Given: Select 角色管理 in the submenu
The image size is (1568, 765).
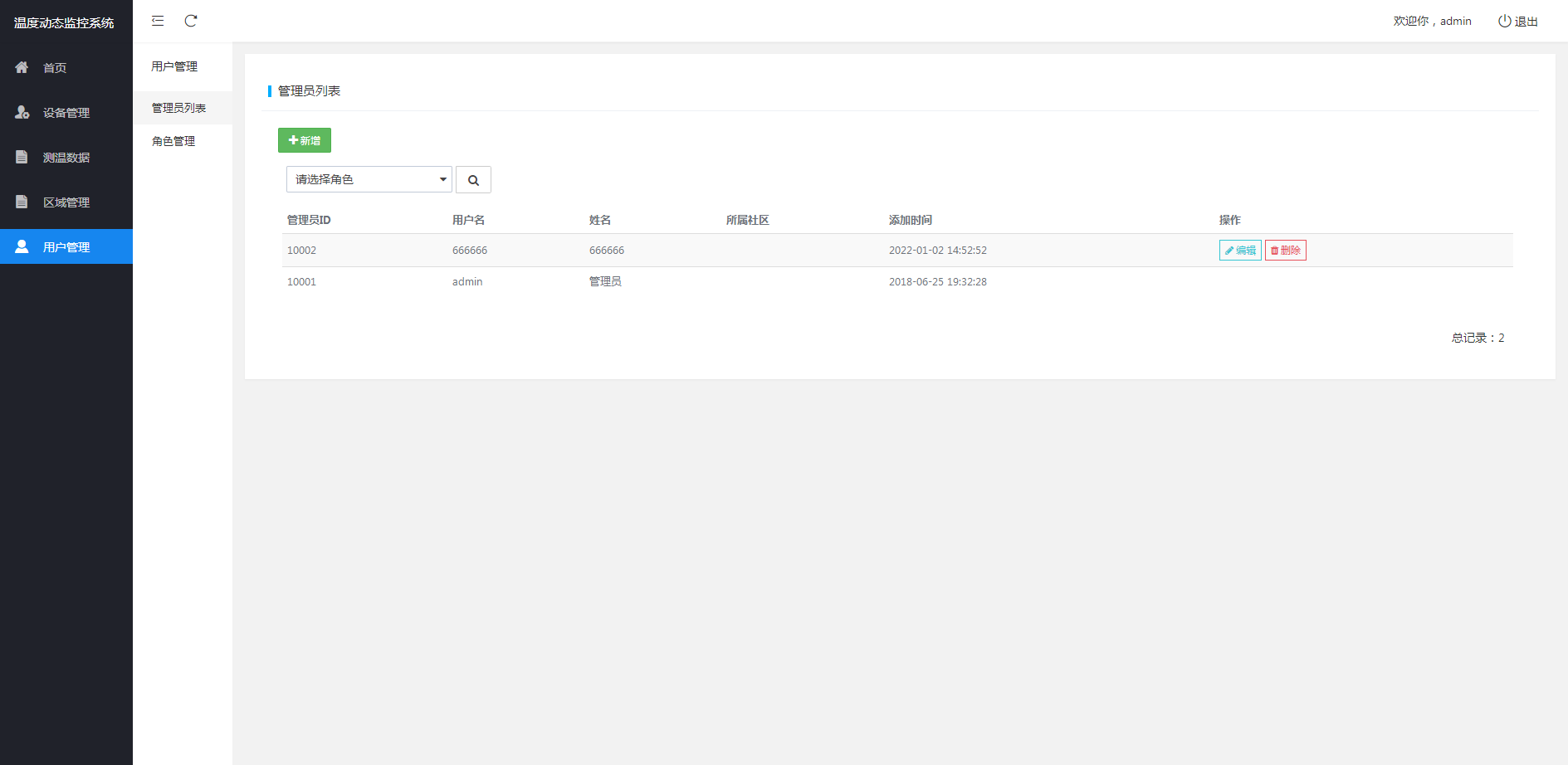Looking at the screenshot, I should click(173, 141).
